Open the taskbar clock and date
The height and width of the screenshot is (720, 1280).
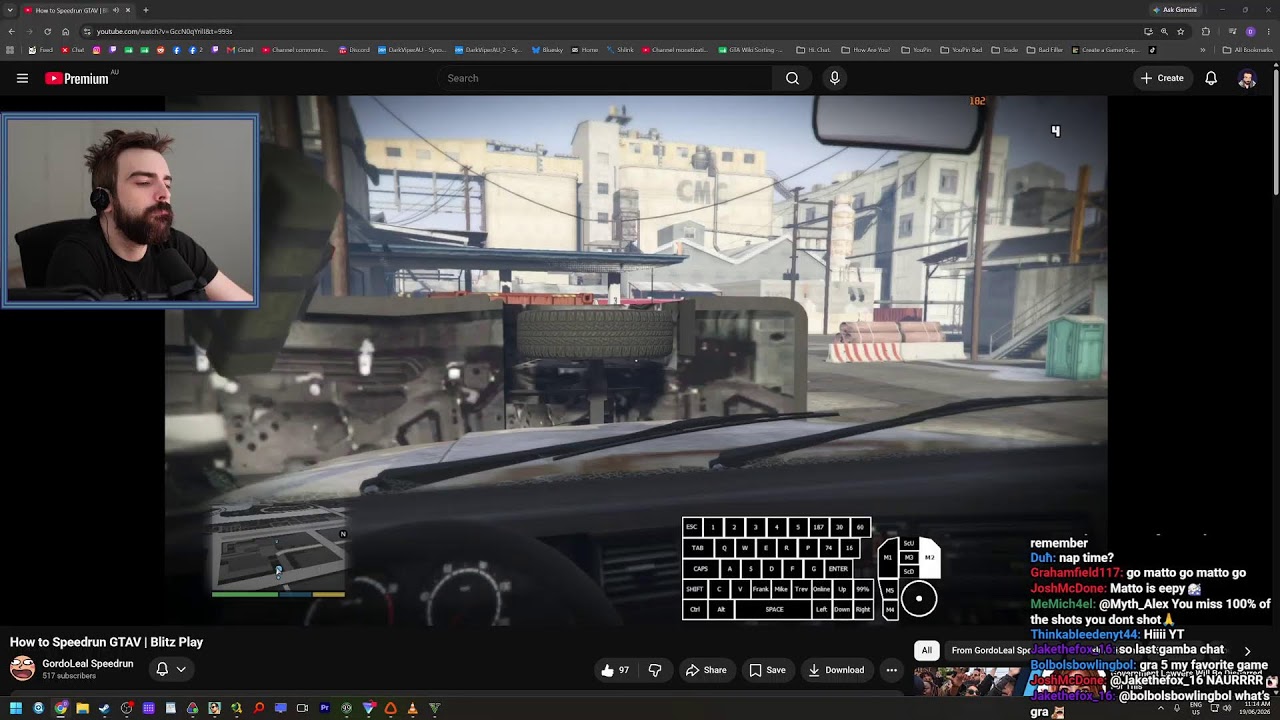1254,708
